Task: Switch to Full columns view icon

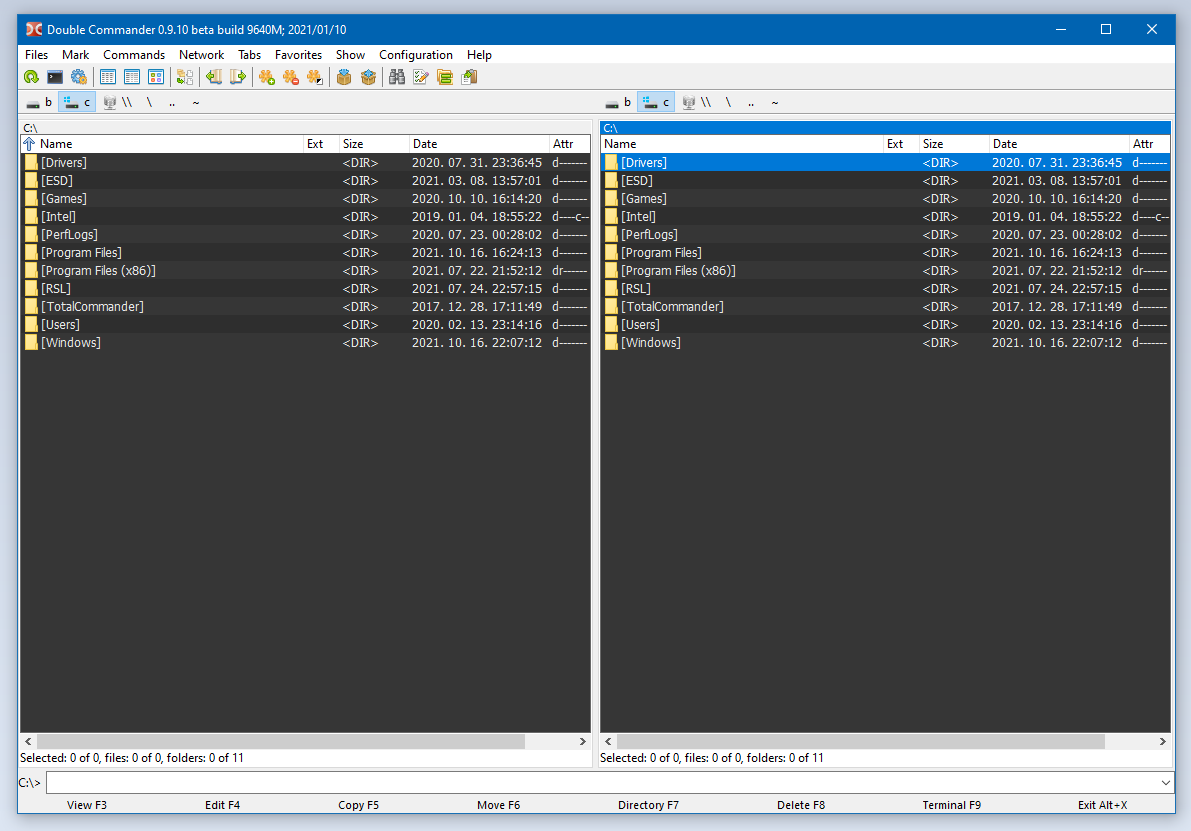Action: click(x=132, y=77)
